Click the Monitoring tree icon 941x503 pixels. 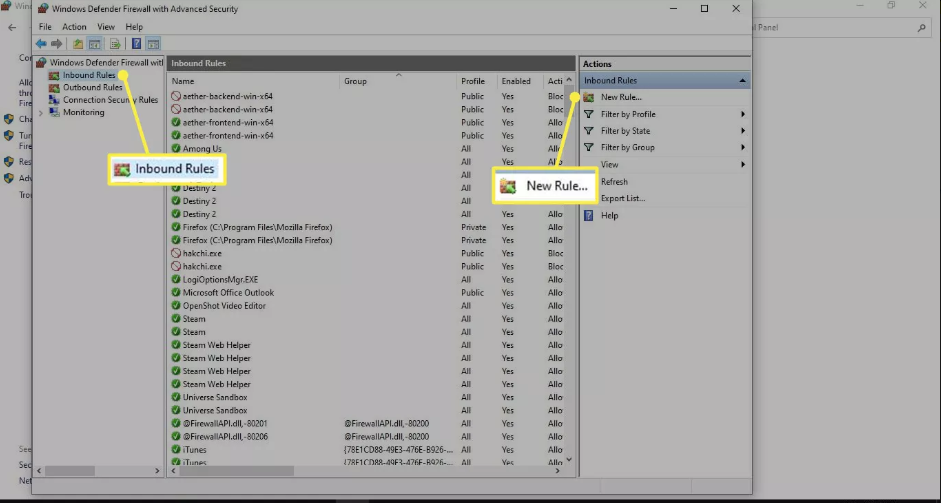(54, 112)
